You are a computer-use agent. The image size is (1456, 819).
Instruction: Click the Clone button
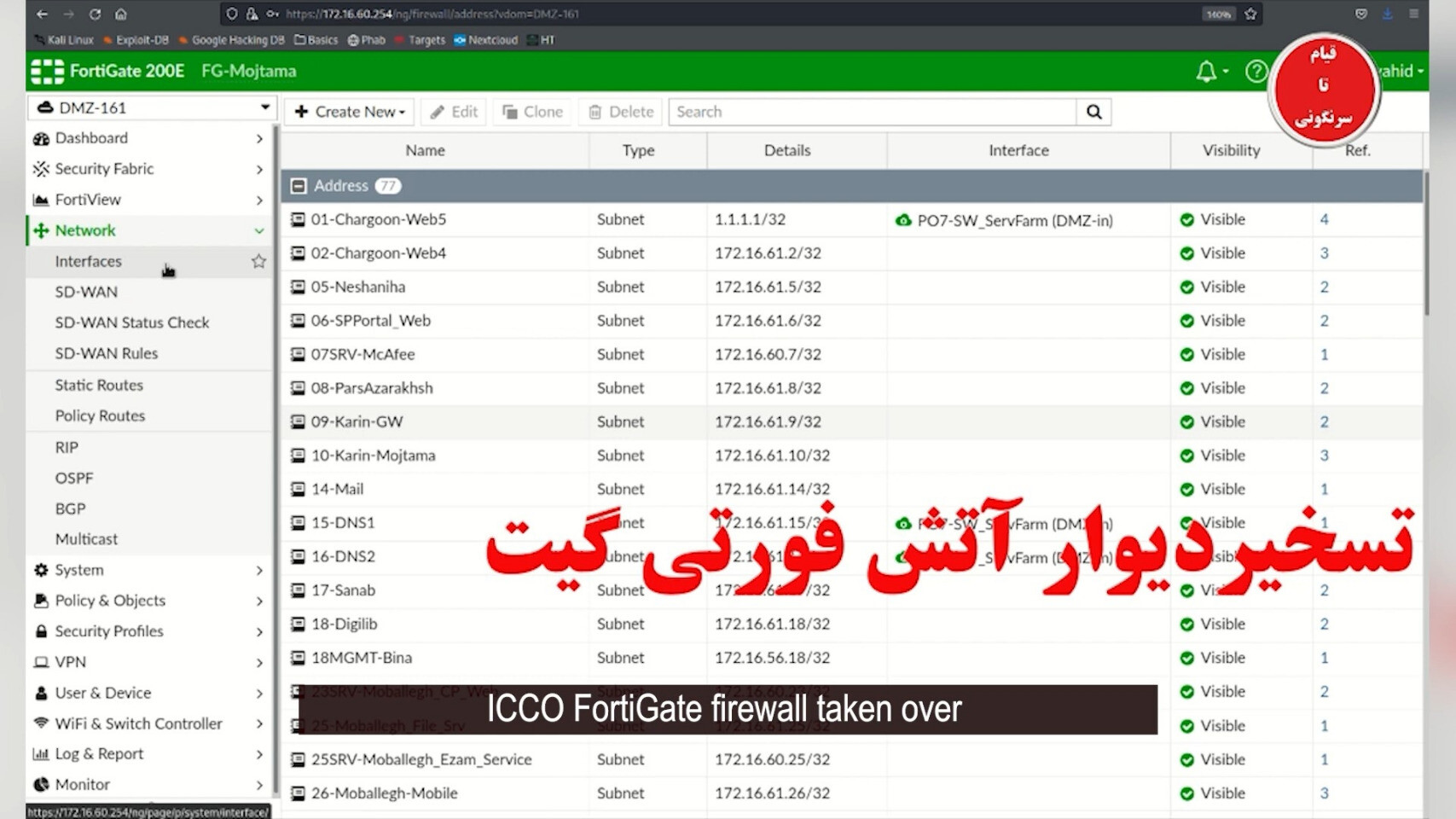click(x=532, y=112)
